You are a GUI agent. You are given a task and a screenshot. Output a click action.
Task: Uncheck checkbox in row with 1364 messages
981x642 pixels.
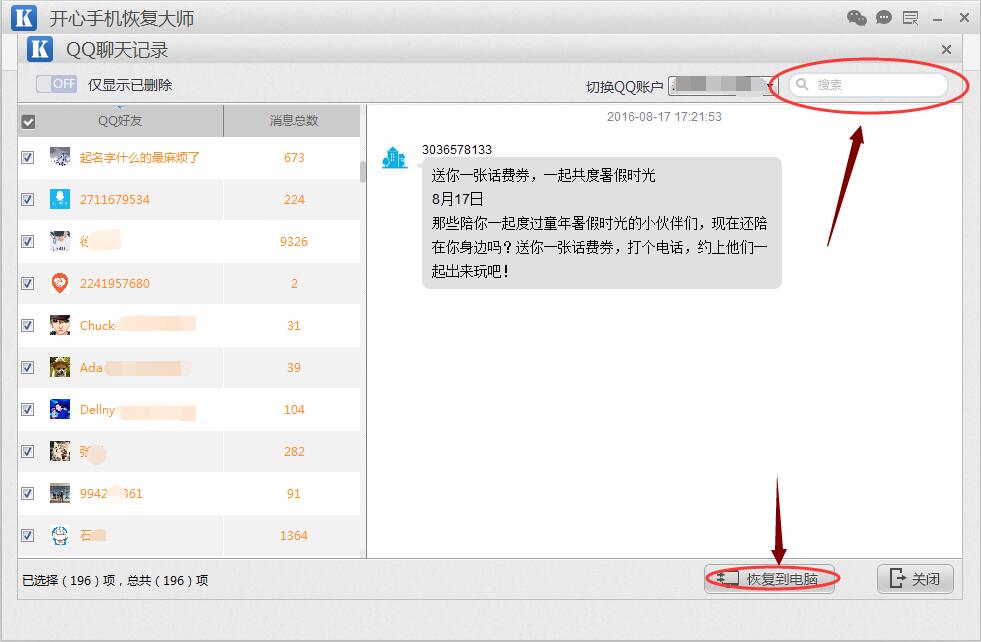[x=28, y=535]
